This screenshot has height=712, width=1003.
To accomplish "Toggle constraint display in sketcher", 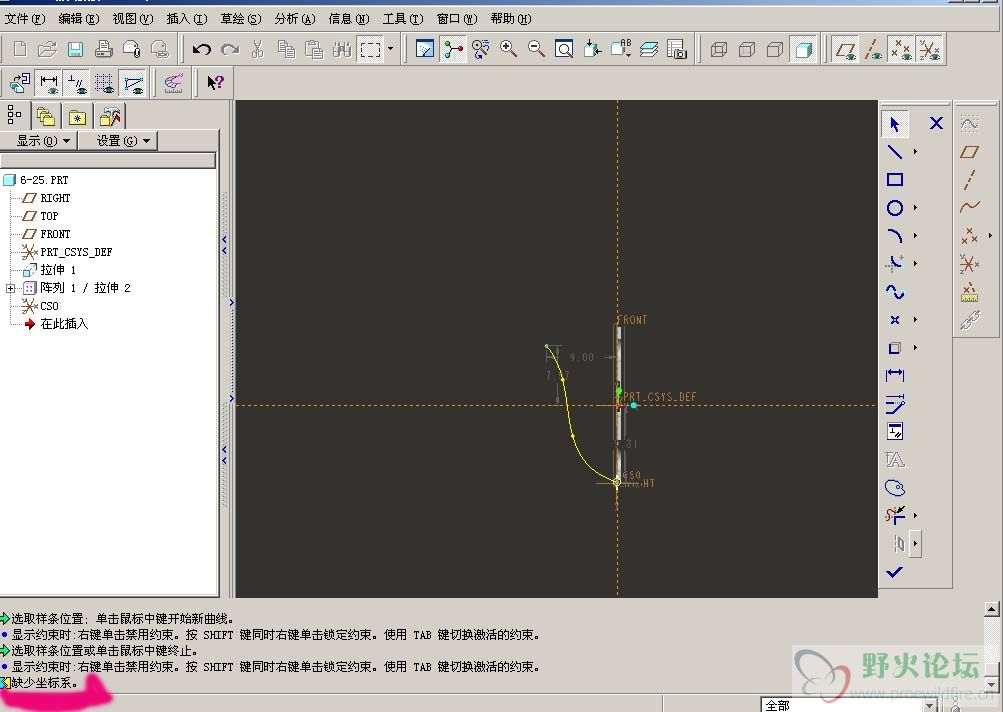I will click(77, 83).
